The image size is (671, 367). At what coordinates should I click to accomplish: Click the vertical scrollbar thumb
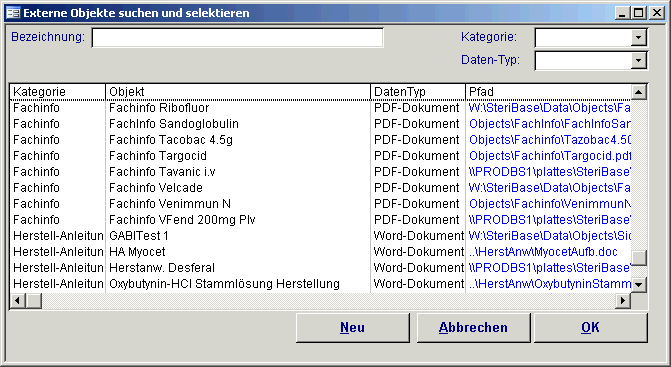point(638,258)
